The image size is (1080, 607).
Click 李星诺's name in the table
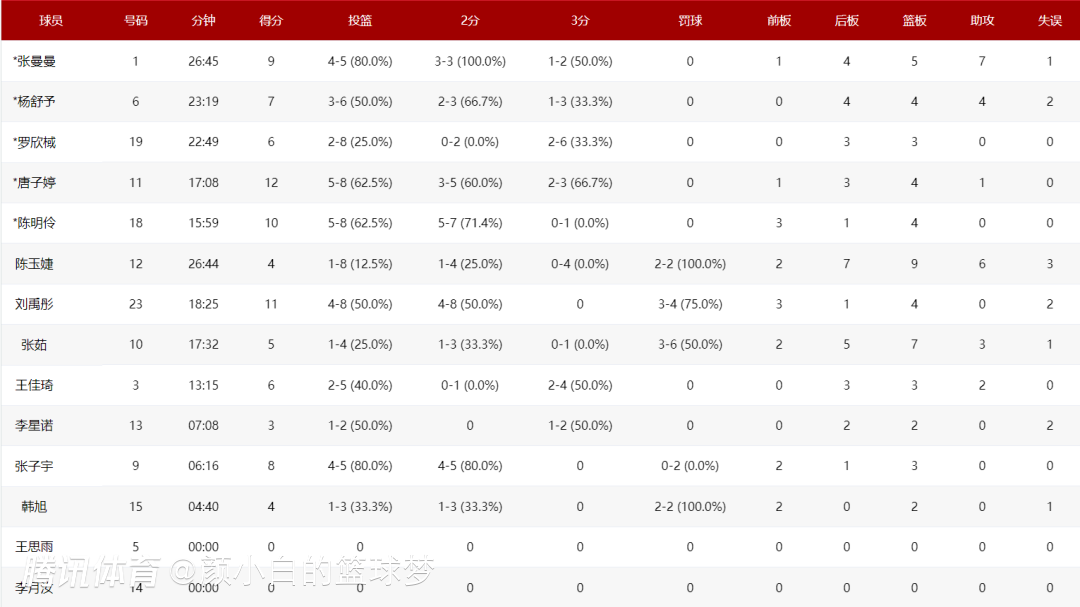click(34, 426)
